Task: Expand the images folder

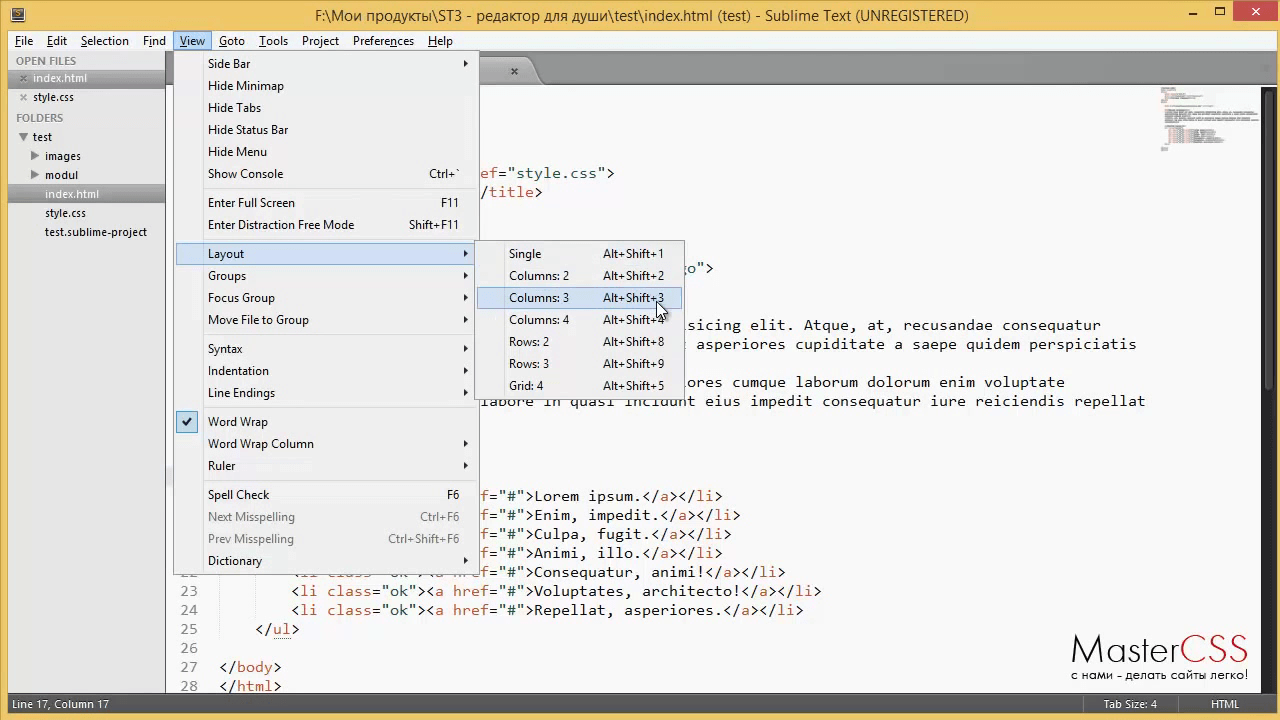Action: 35,156
